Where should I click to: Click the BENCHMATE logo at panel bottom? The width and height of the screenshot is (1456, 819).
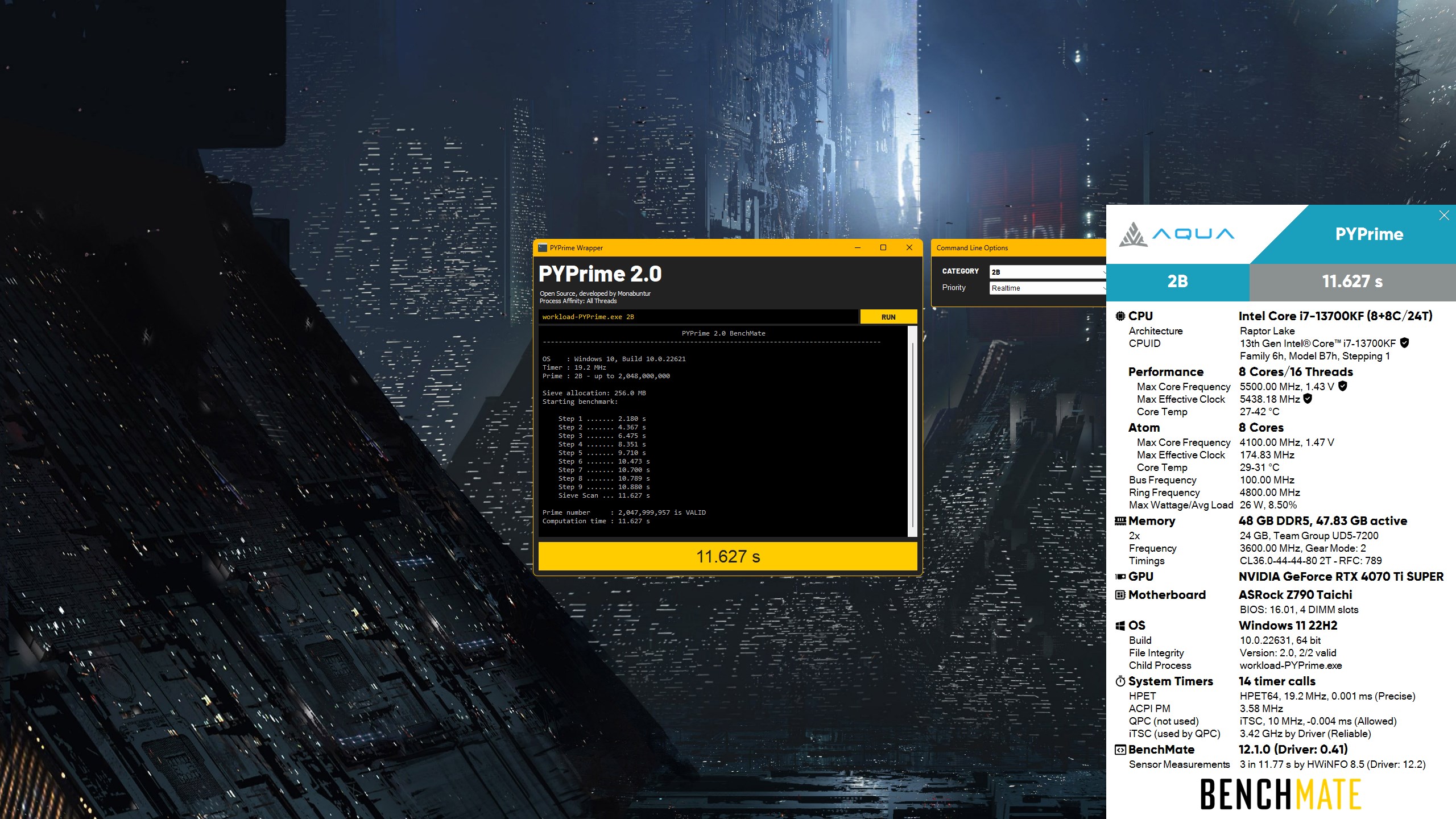(x=1280, y=794)
